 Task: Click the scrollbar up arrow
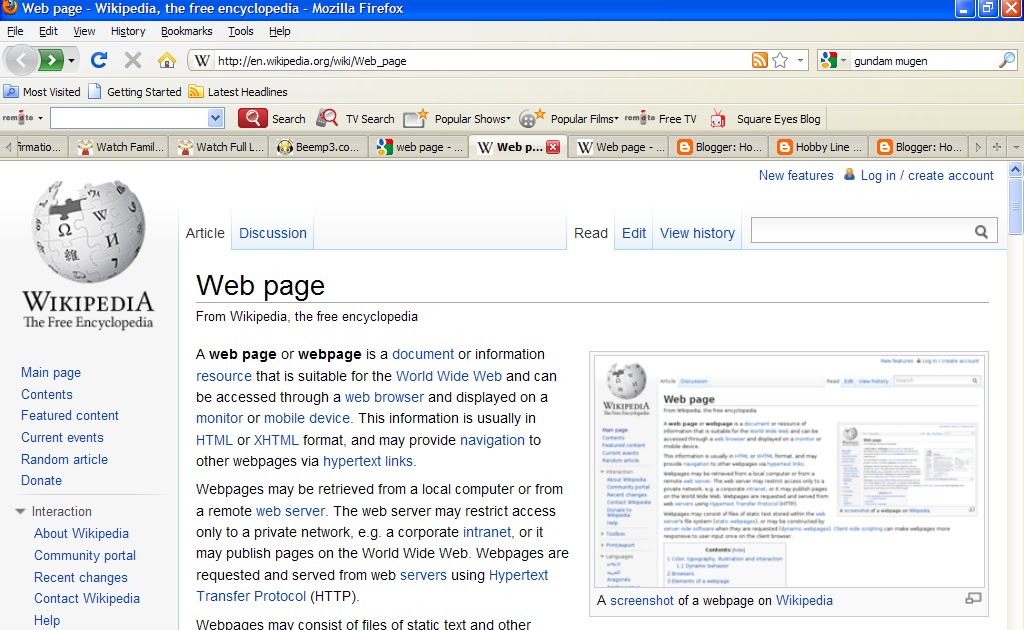1016,170
